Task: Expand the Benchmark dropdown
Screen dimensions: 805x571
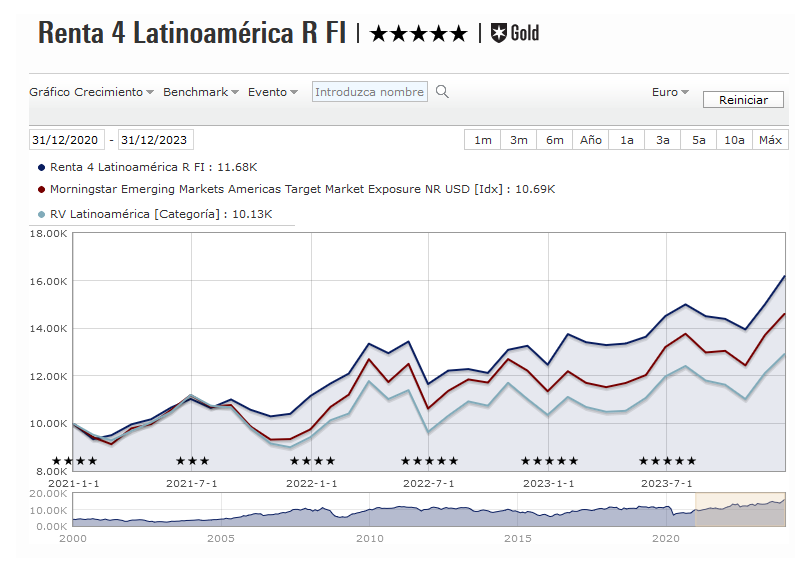Action: pyautogui.click(x=200, y=92)
